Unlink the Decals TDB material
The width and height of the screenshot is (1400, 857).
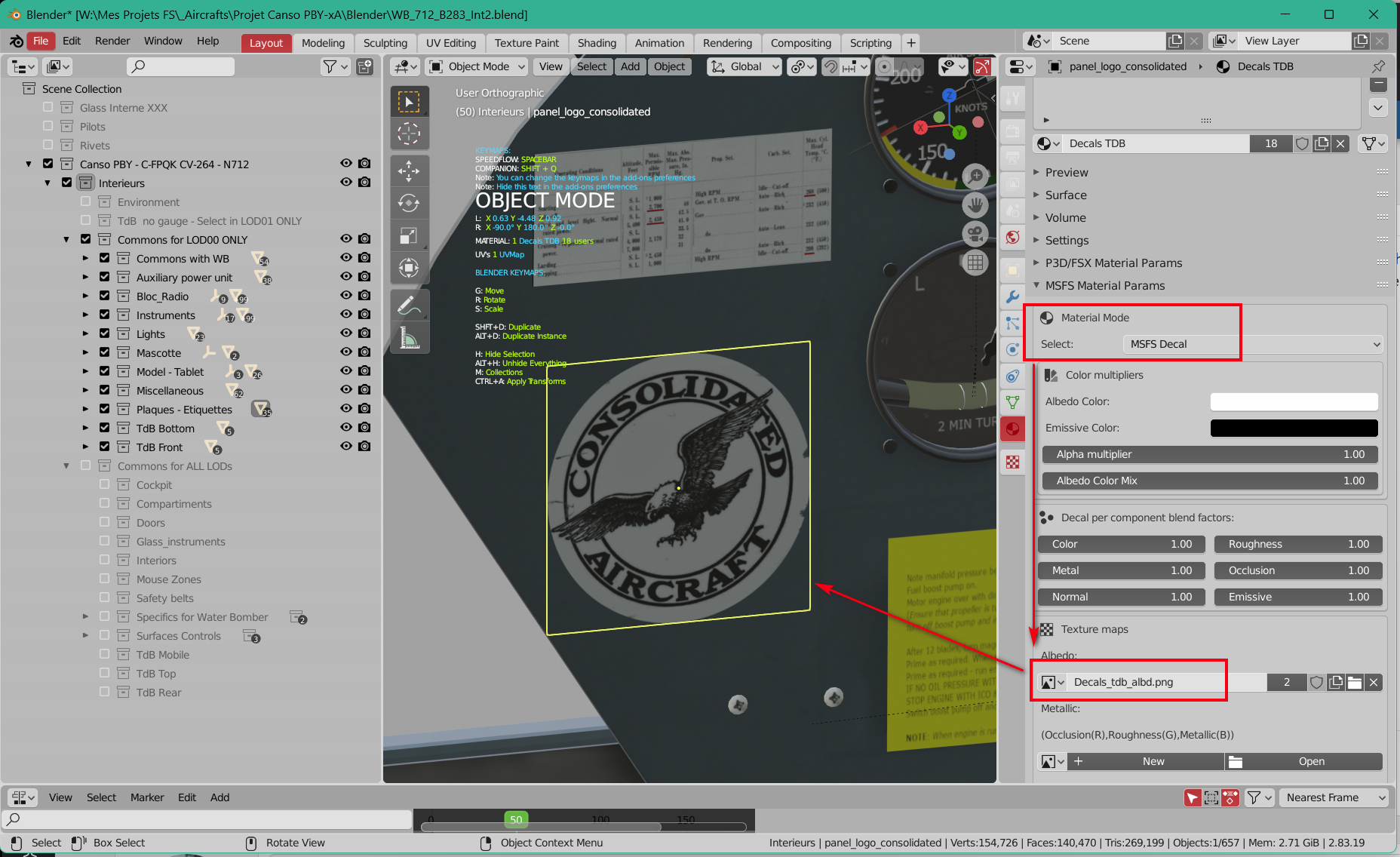pos(1340,143)
